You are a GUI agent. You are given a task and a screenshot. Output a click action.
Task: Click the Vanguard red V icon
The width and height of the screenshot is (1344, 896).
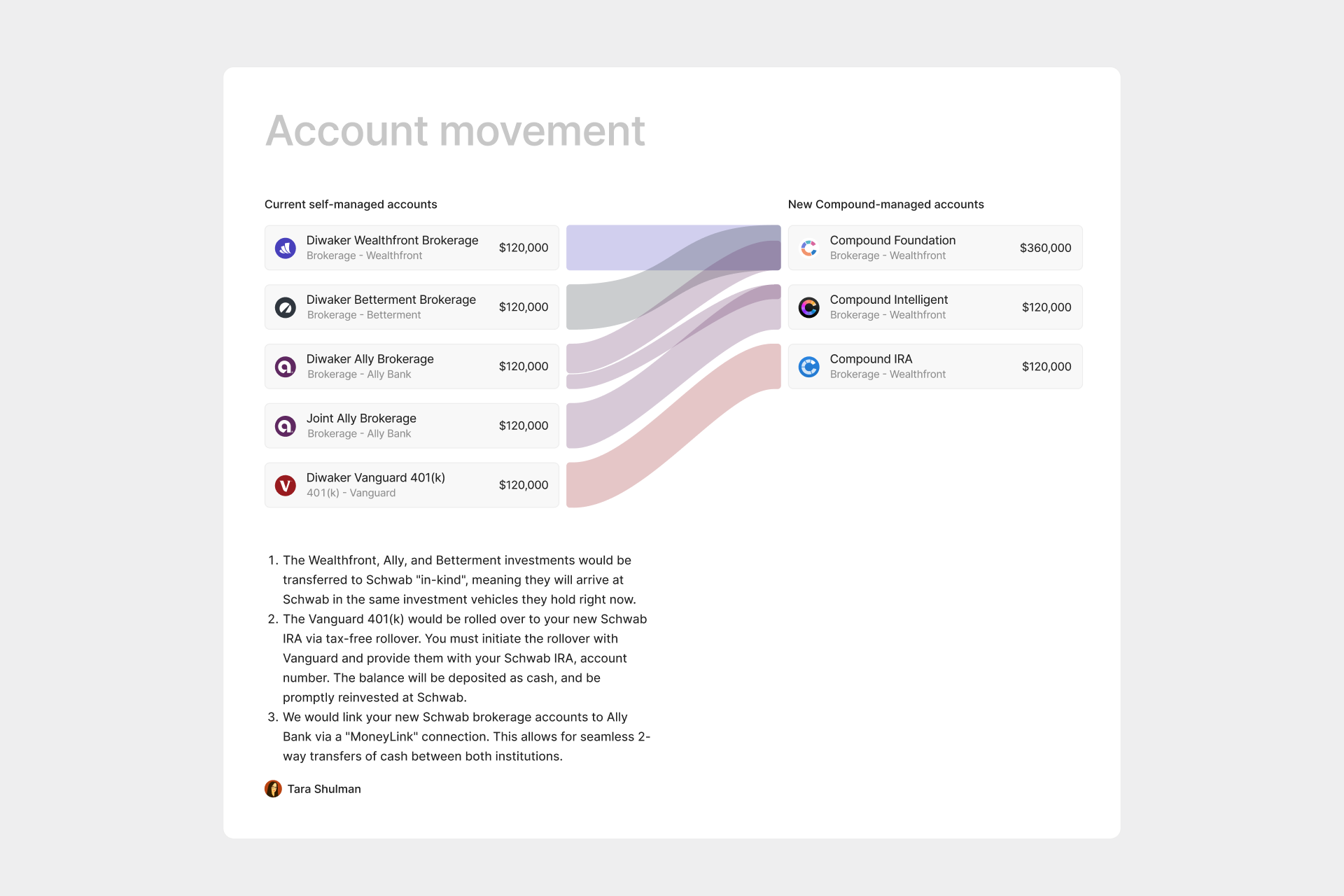[x=285, y=485]
